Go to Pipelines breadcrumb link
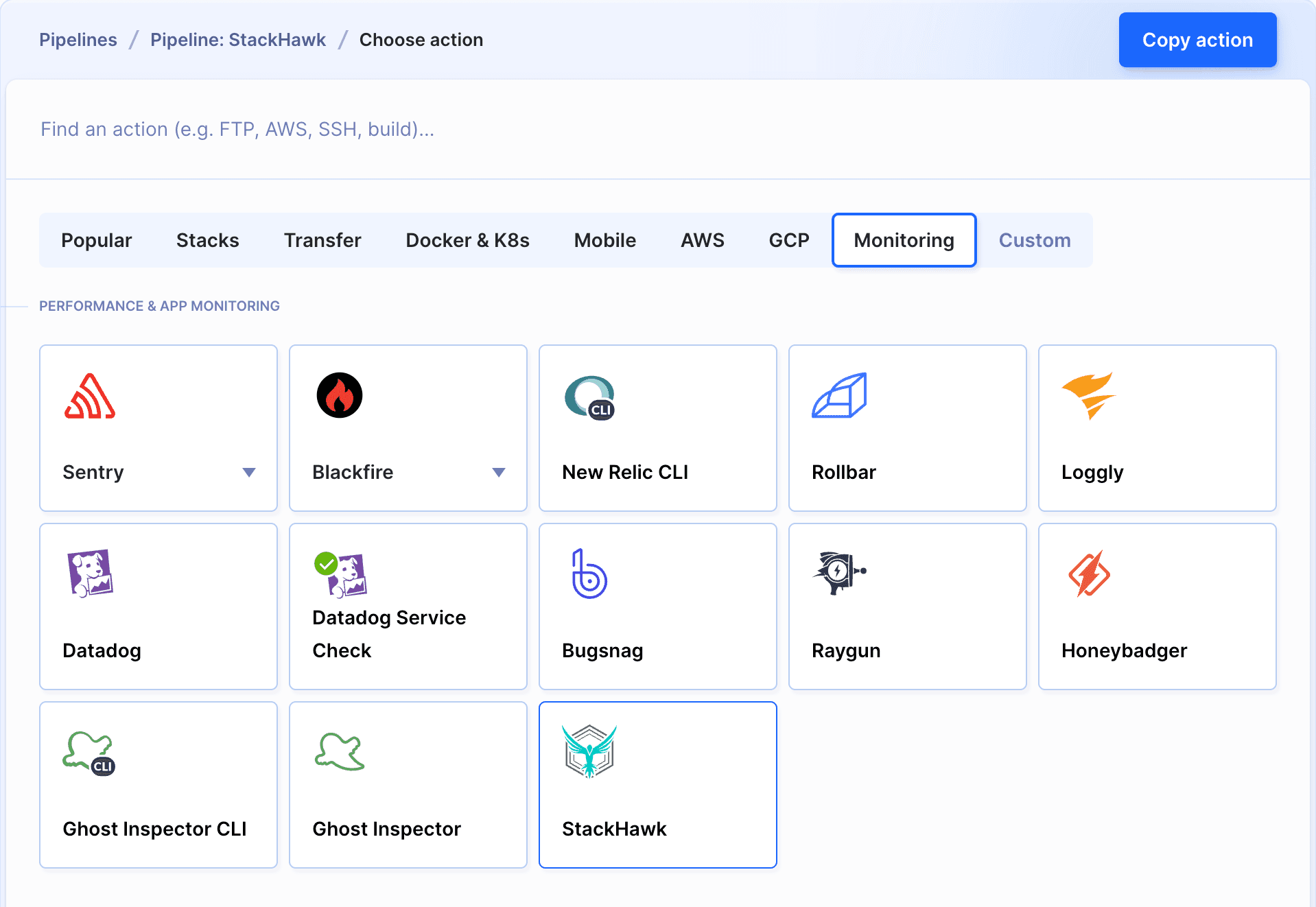1316x907 pixels. [78, 40]
